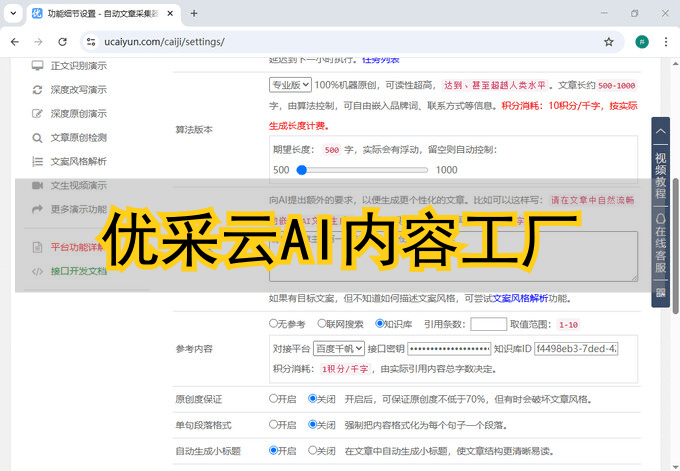Click the 深度改写演示 refresh icon
Image resolution: width=680 pixels, height=471 pixels.
click(x=38, y=90)
